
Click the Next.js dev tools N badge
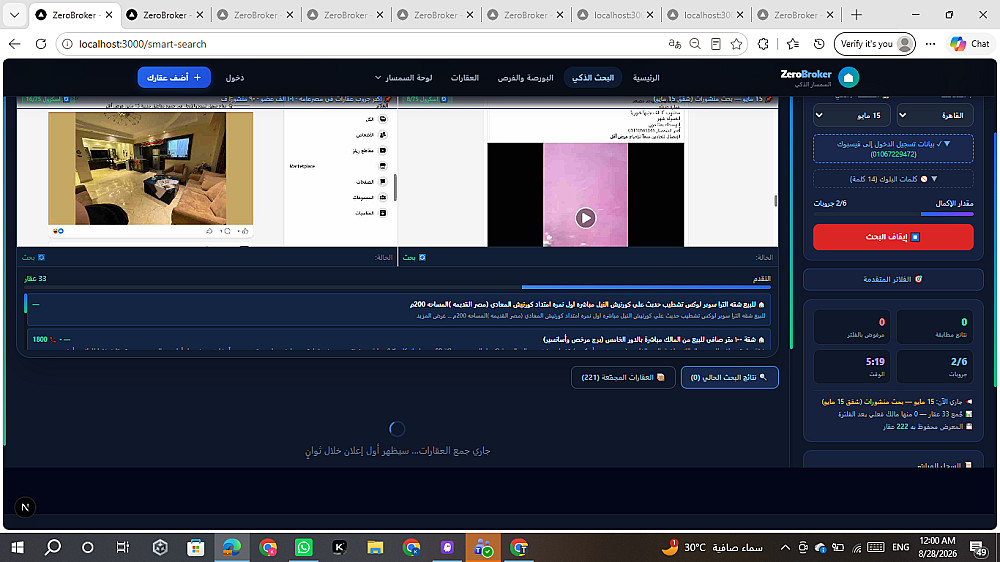25,507
